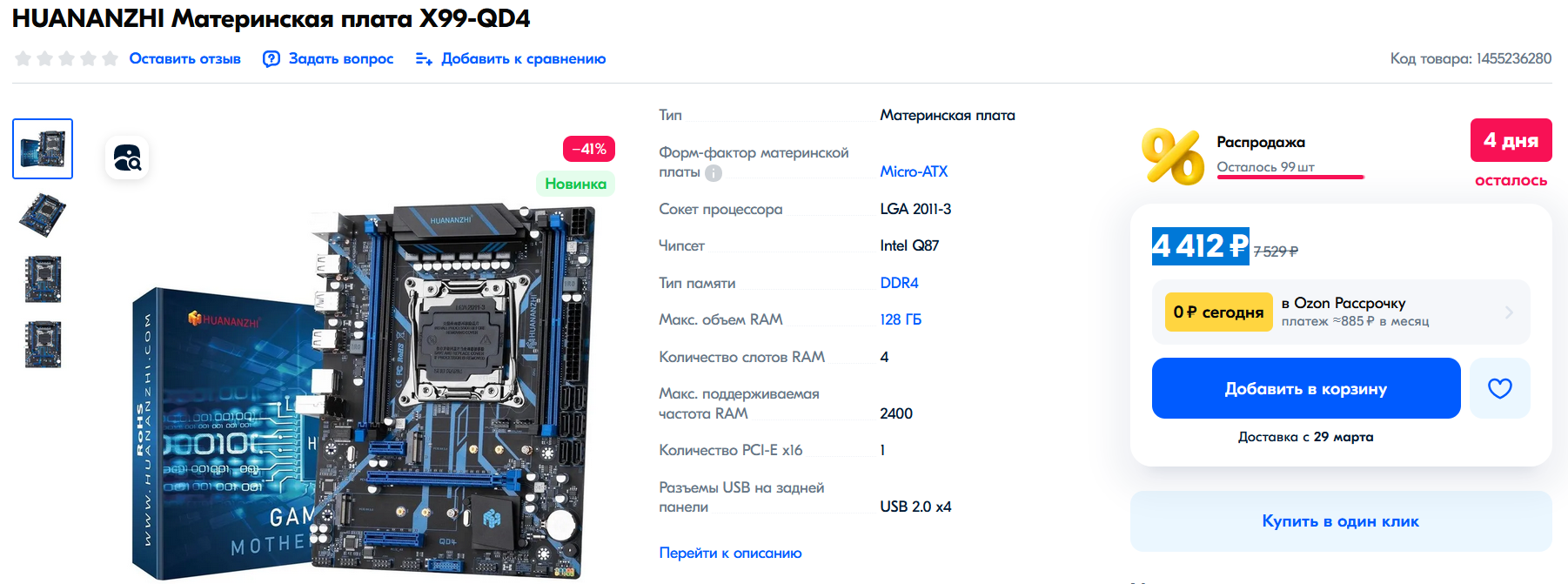
Task: Click the yellow percent sale icon
Action: (1173, 157)
